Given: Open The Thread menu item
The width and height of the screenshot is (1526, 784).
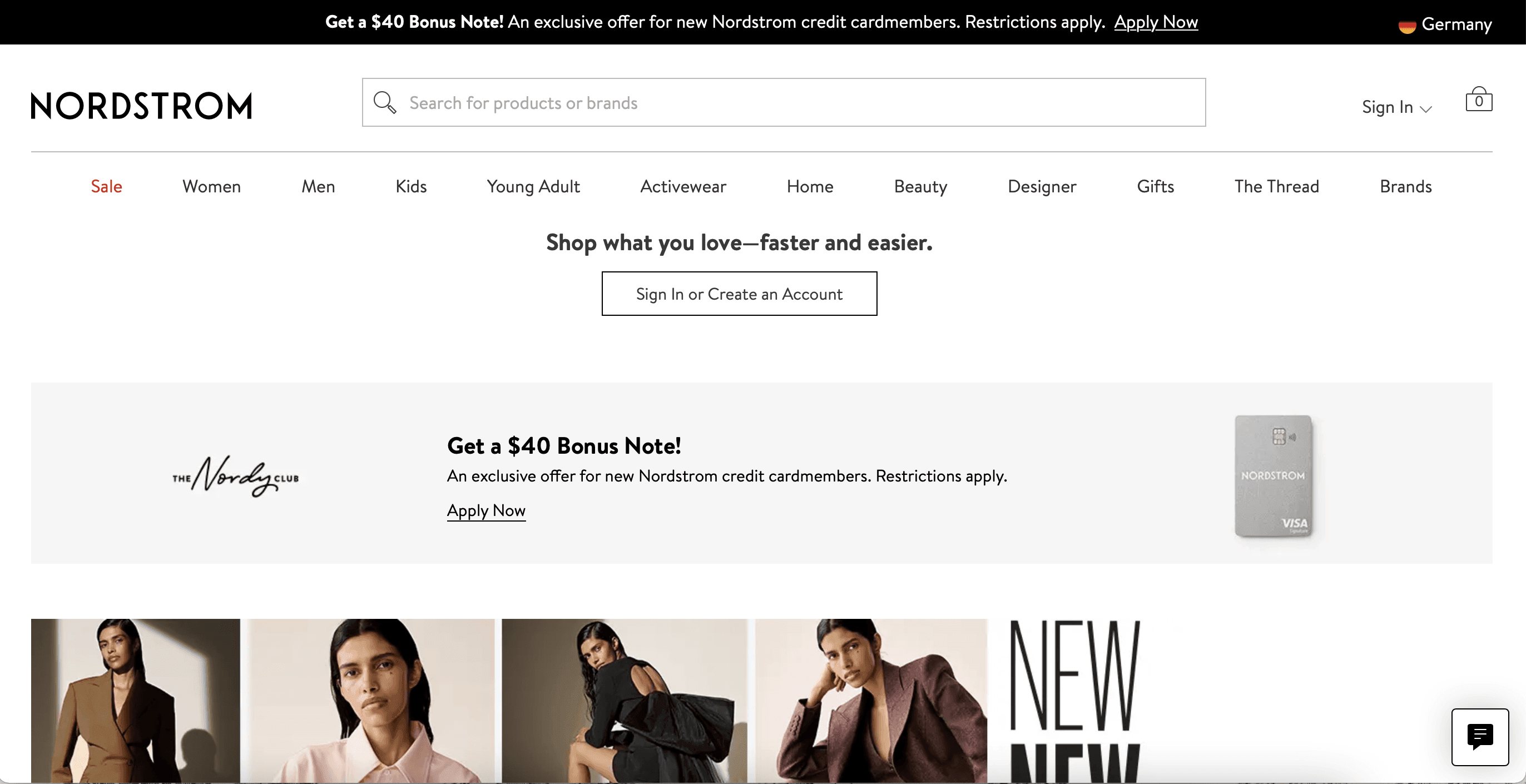Looking at the screenshot, I should point(1277,186).
